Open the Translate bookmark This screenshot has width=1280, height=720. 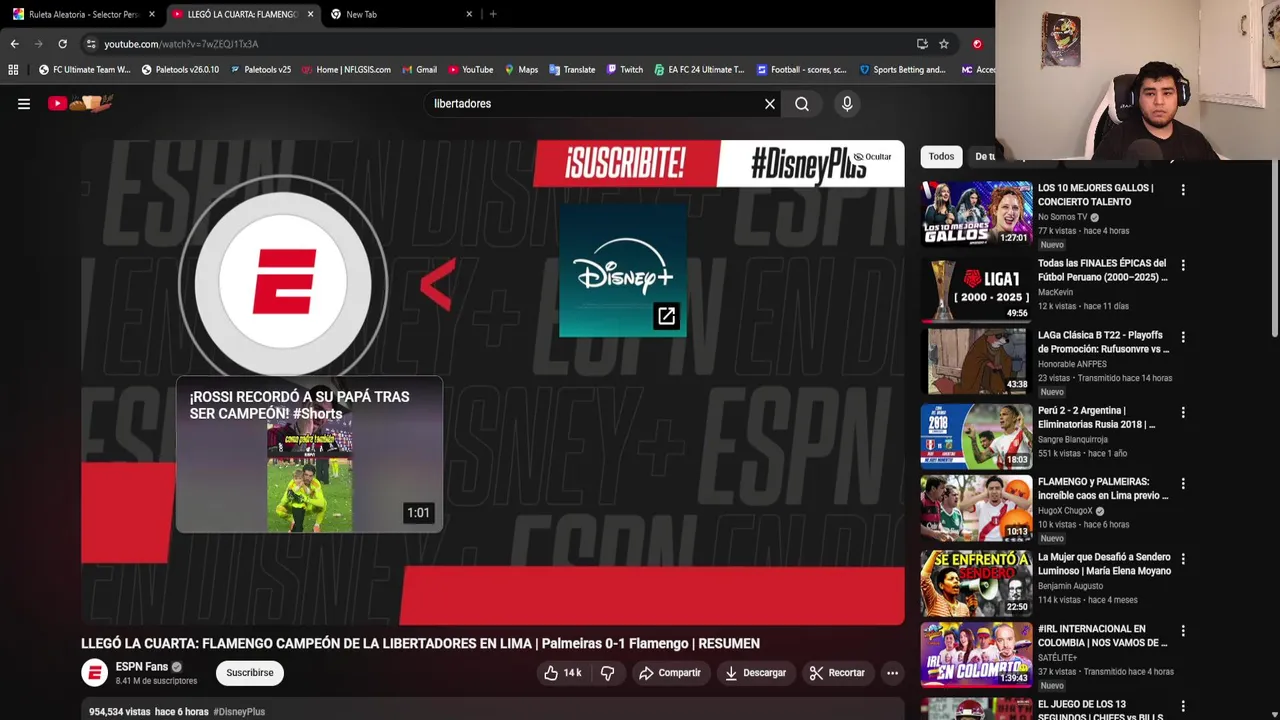(572, 70)
